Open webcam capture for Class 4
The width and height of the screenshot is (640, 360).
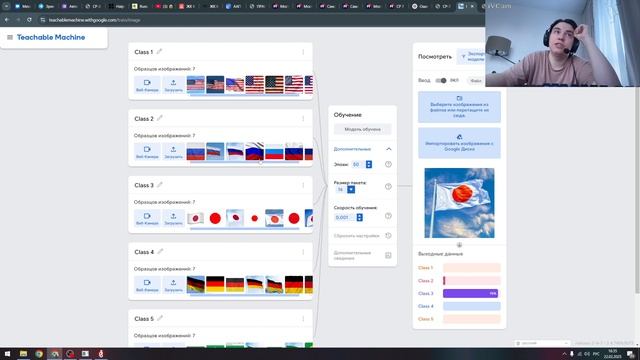[x=147, y=285]
